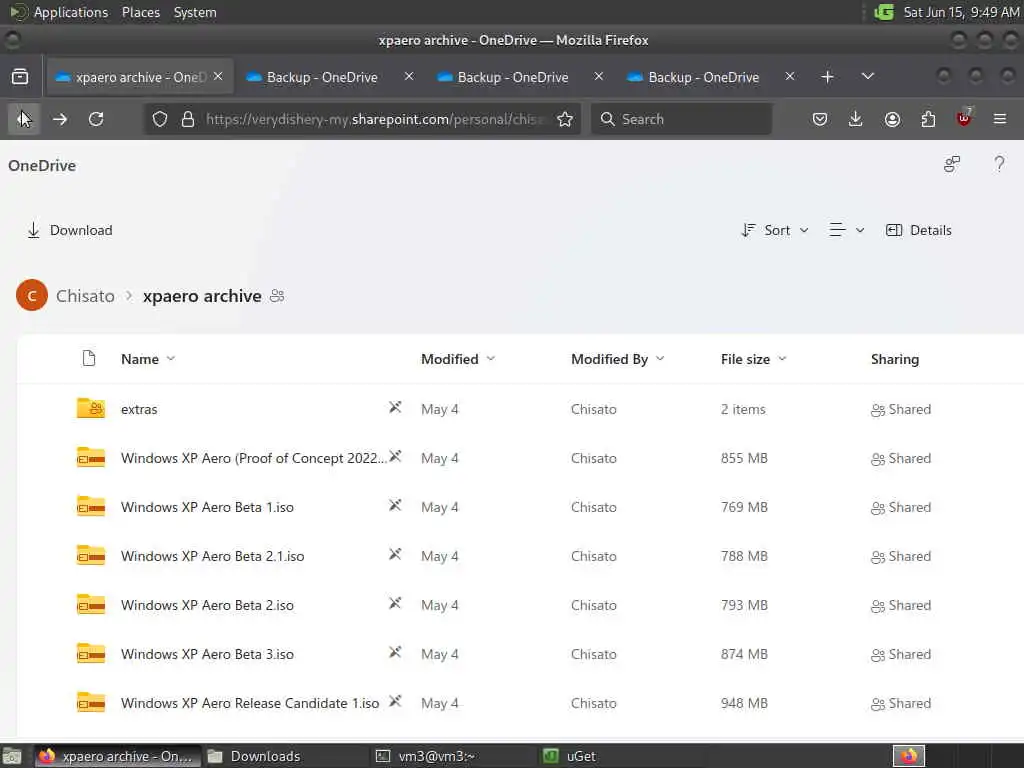Open the Firefox downloads panel

[856, 119]
